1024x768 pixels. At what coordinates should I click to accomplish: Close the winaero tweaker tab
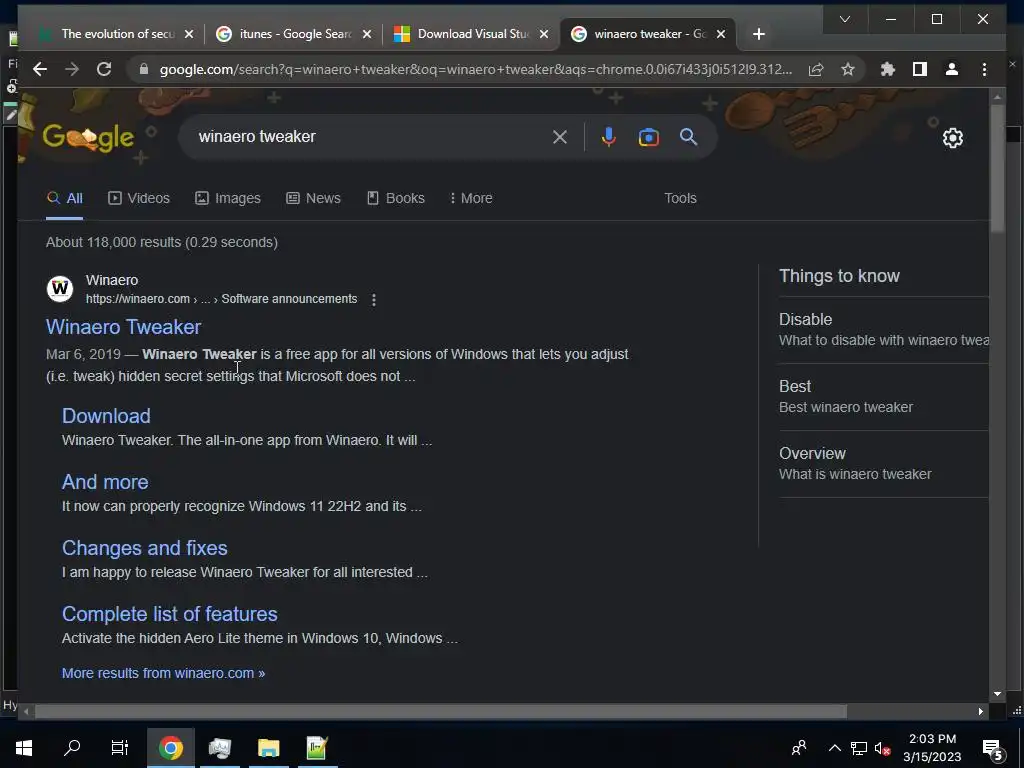[721, 34]
